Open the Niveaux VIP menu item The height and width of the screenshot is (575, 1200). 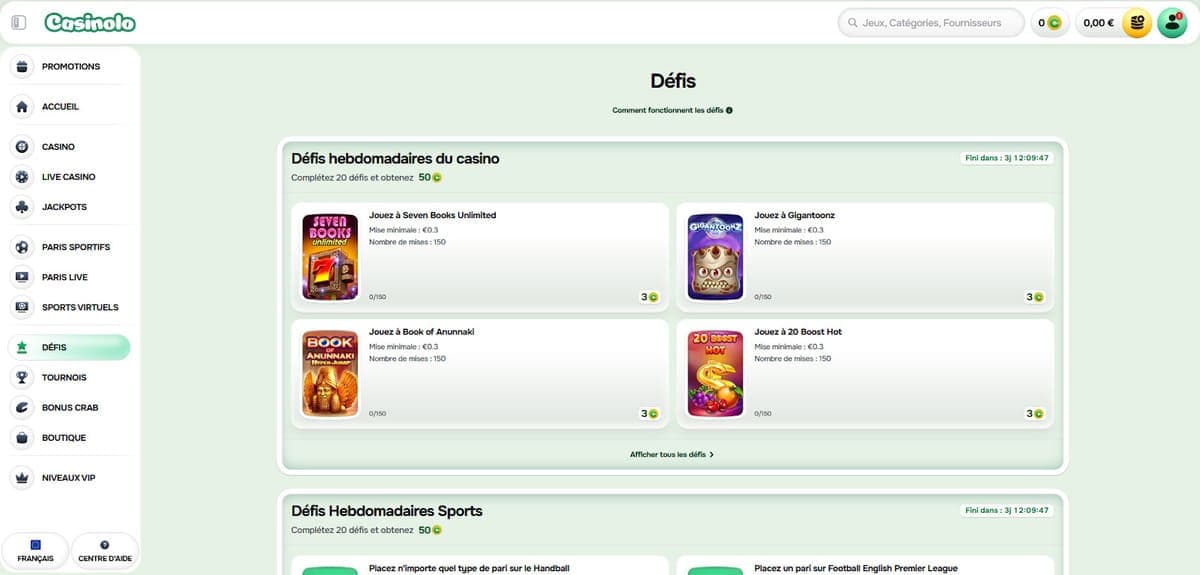tap(70, 478)
